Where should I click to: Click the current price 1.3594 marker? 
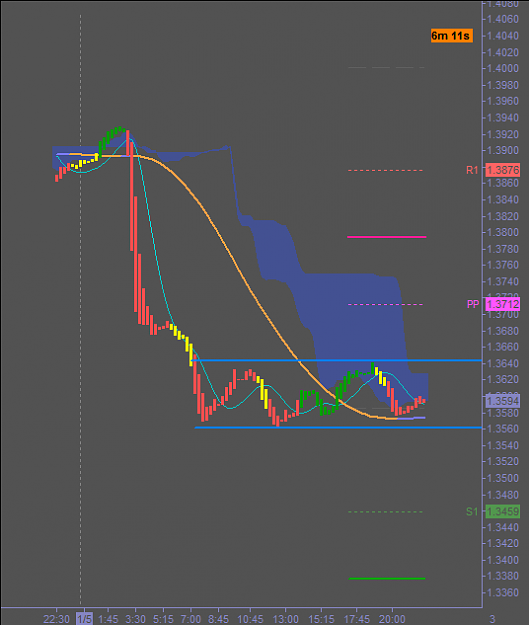[503, 401]
